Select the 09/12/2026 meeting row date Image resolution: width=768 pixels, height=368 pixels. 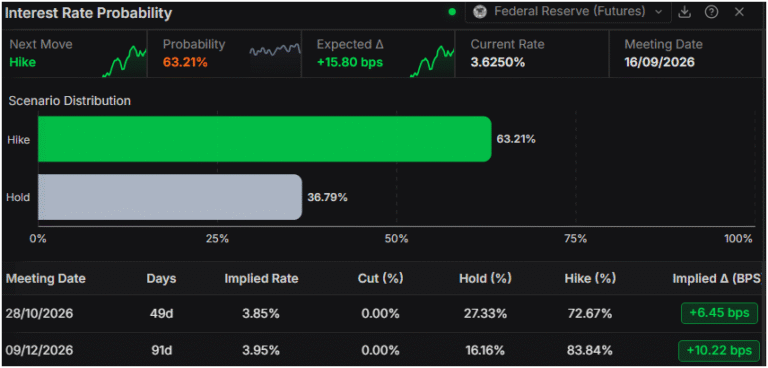pyautogui.click(x=39, y=350)
